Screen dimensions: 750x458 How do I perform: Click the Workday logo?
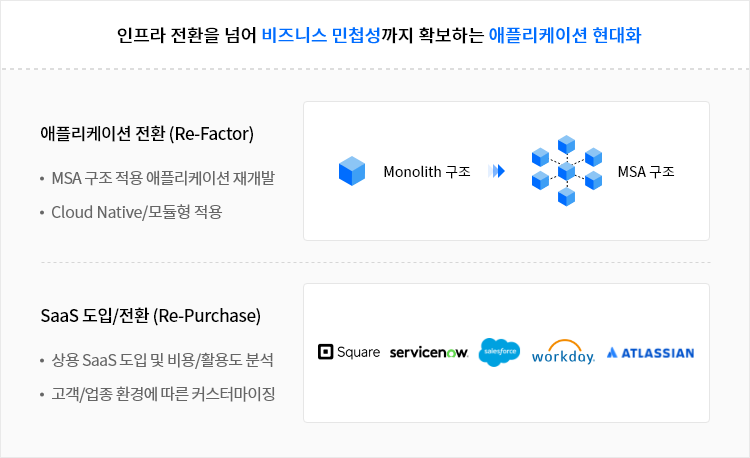pyautogui.click(x=563, y=353)
